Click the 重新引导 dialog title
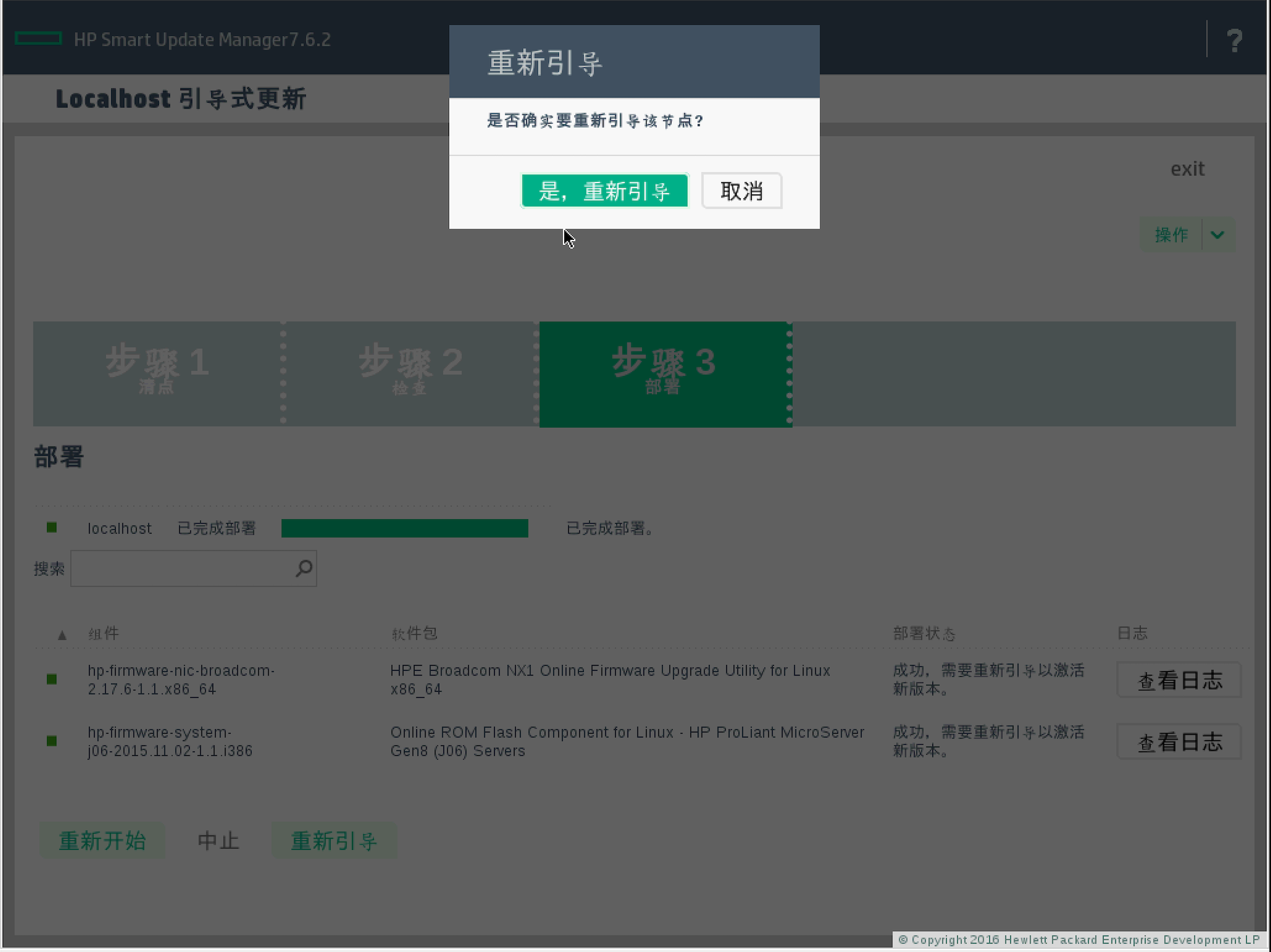The height and width of the screenshot is (952, 1271). pos(545,63)
